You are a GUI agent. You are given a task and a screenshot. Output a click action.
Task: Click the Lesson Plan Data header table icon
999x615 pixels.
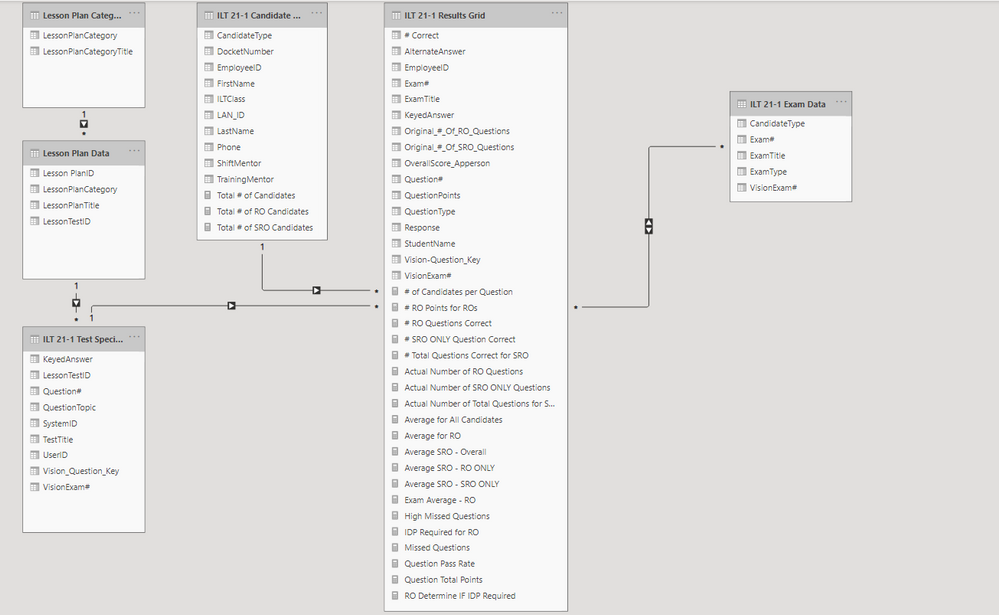tap(35, 153)
